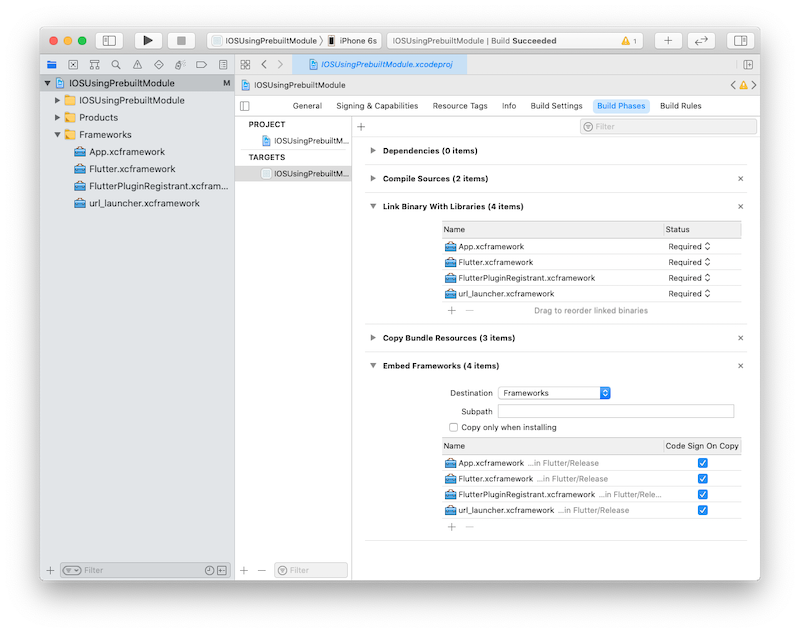Remove the selected target
Screen dimensions: 800x633
(262, 570)
